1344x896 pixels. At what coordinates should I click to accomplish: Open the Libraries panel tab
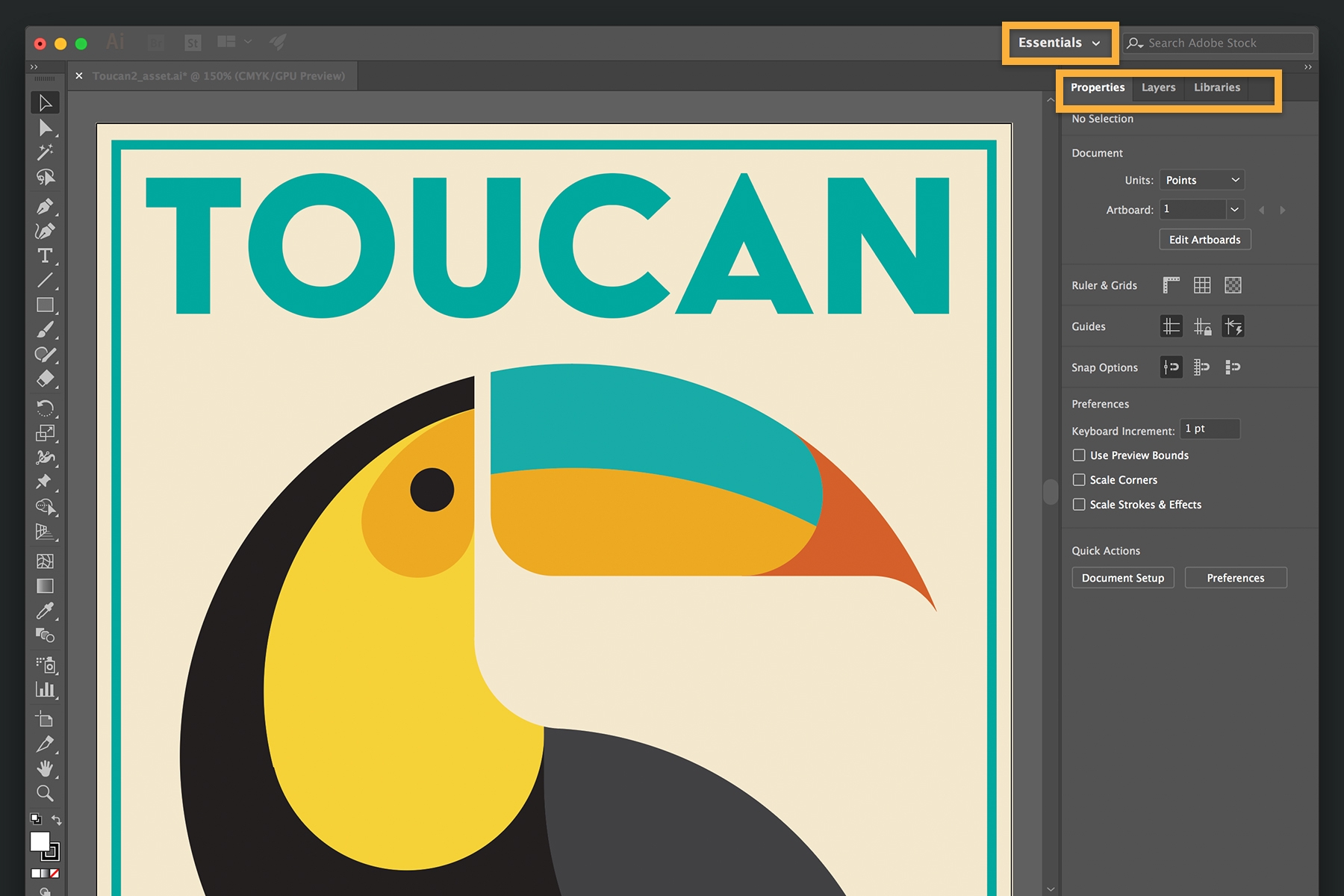pyautogui.click(x=1216, y=87)
